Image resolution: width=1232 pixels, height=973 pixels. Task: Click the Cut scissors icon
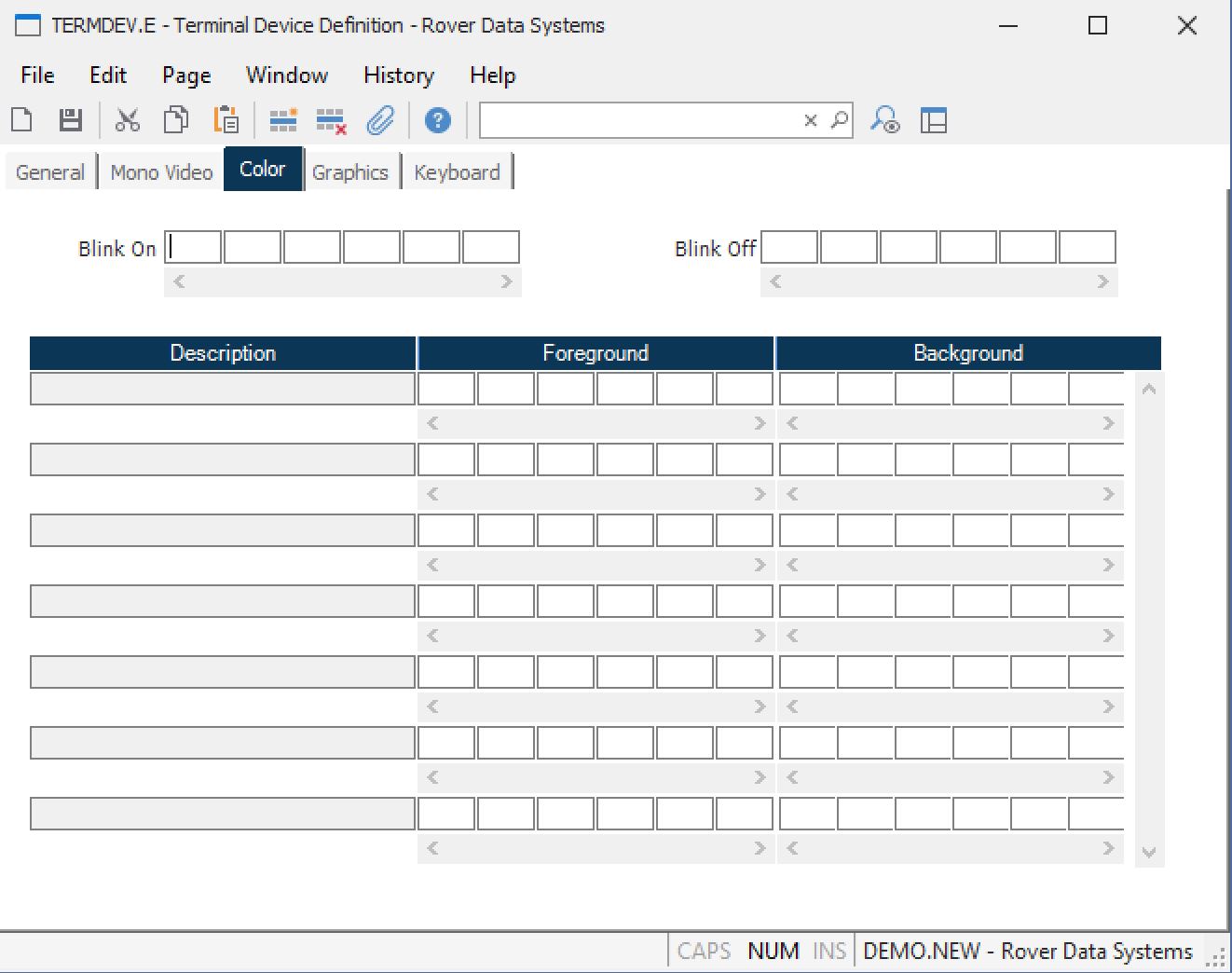coord(128,120)
